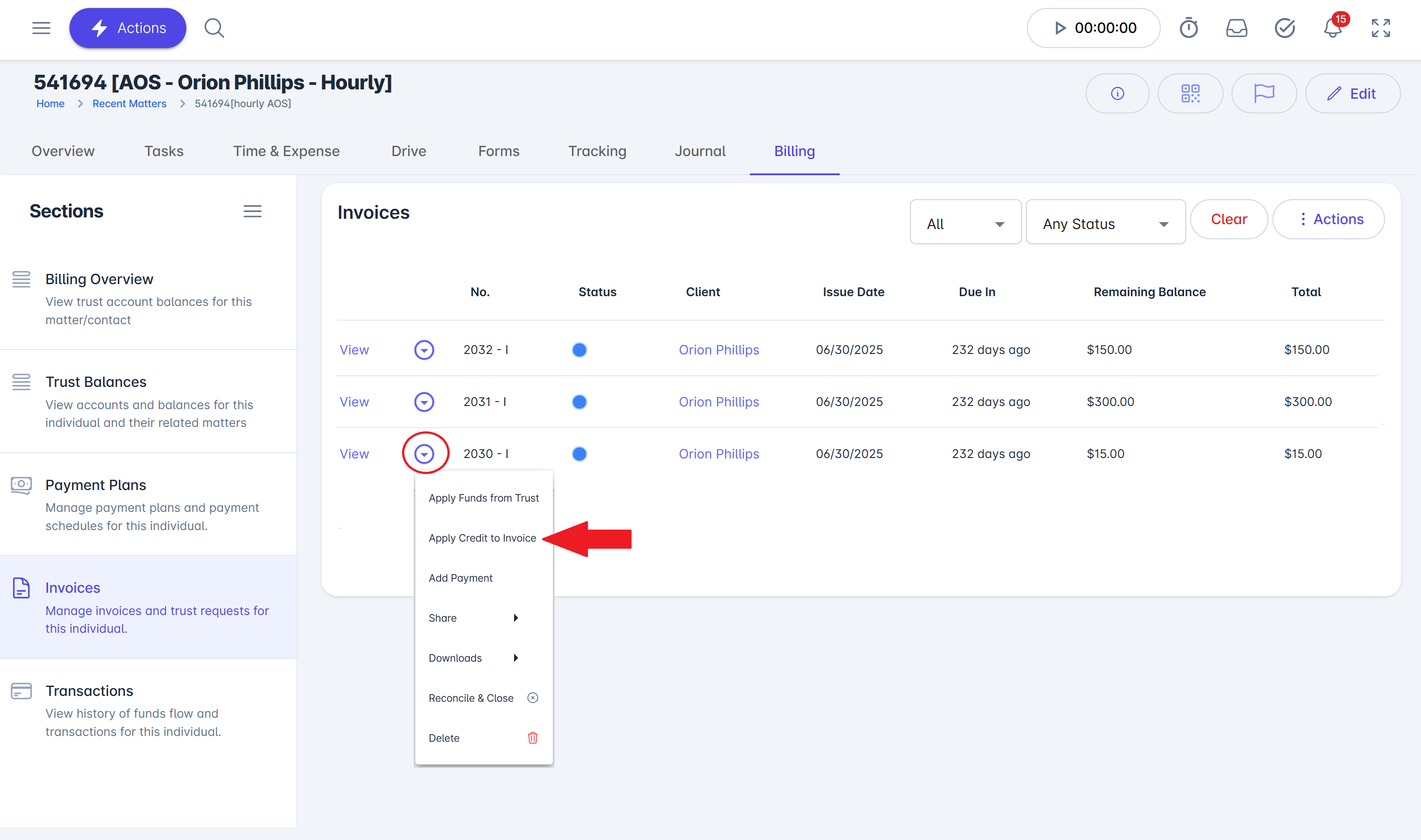Click the stopwatch timer icon
The image size is (1421, 840).
pos(1188,28)
